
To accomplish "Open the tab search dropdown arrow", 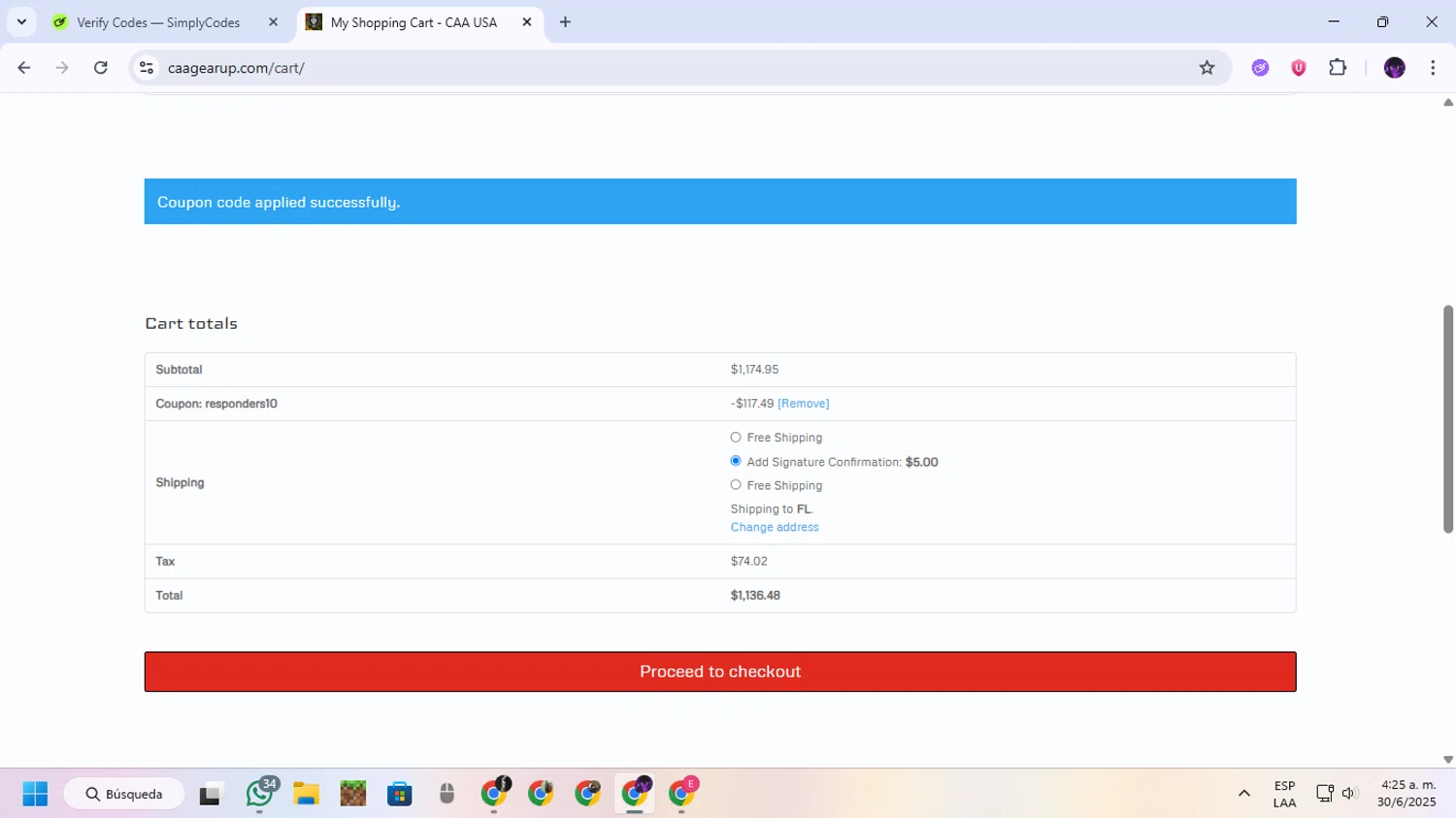I will [x=21, y=22].
